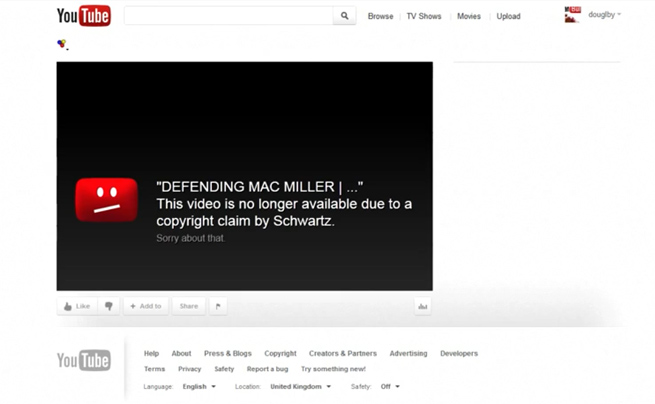Click the YouTube logo in the header
The height and width of the screenshot is (404, 655).
pyautogui.click(x=84, y=16)
